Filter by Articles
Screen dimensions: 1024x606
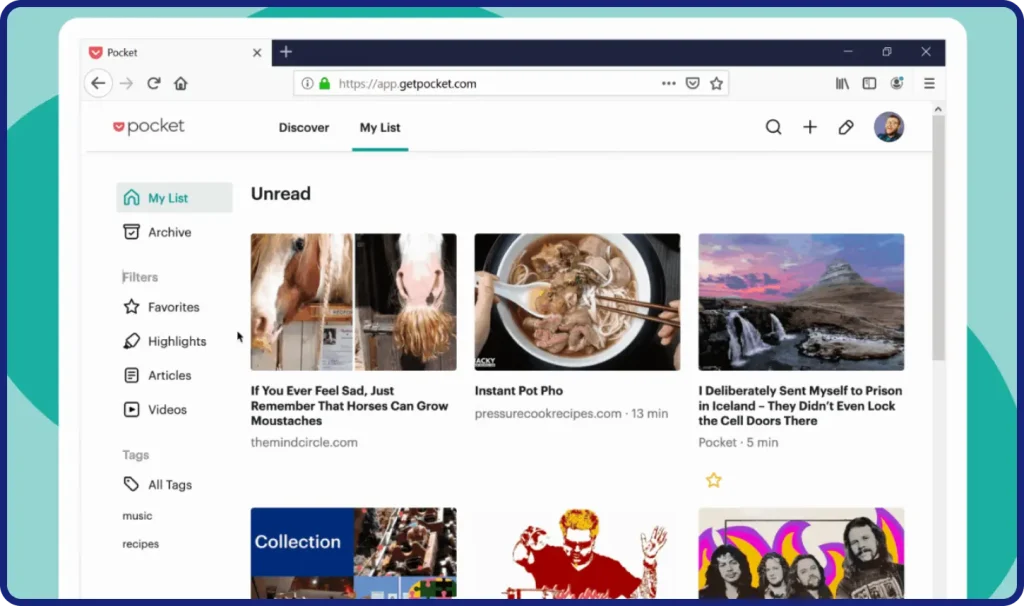[x=157, y=375]
